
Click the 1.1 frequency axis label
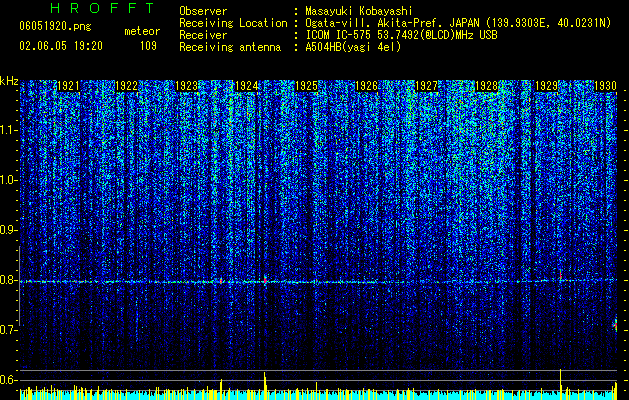click(8, 130)
